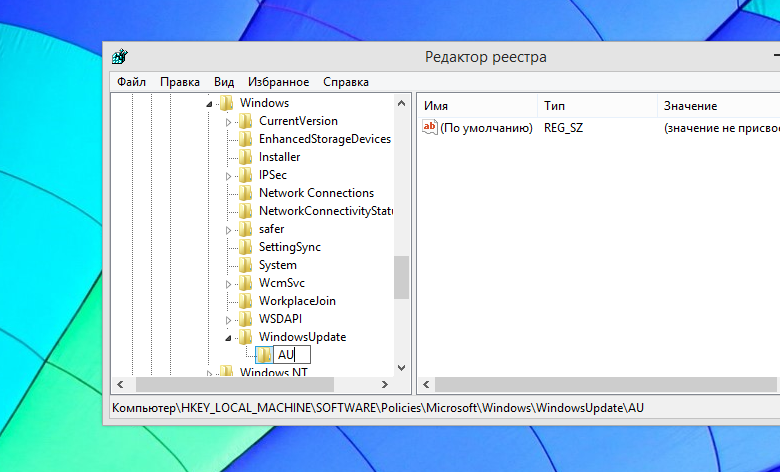Click inside the AU key name edit box
The width and height of the screenshot is (780, 472).
pyautogui.click(x=292, y=355)
